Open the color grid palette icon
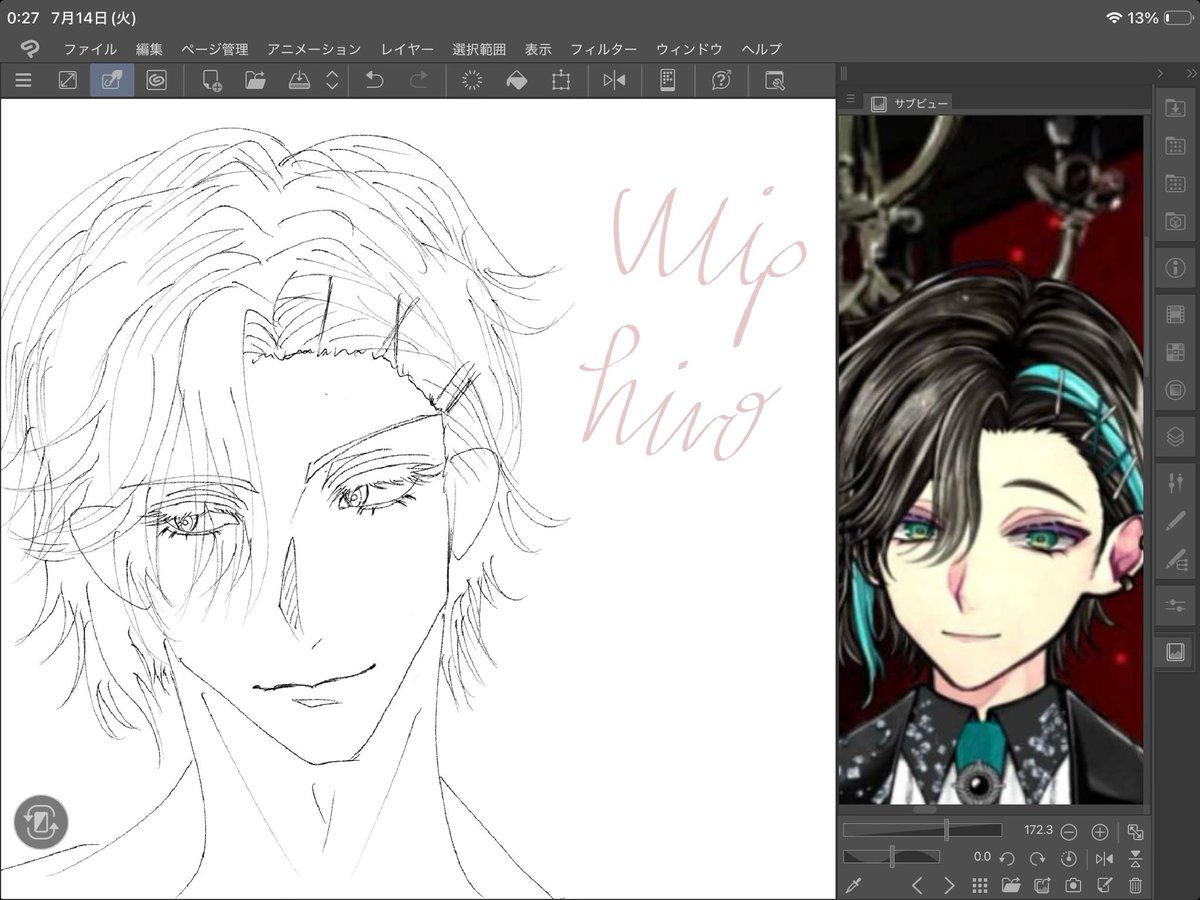This screenshot has height=900, width=1200. click(1175, 352)
